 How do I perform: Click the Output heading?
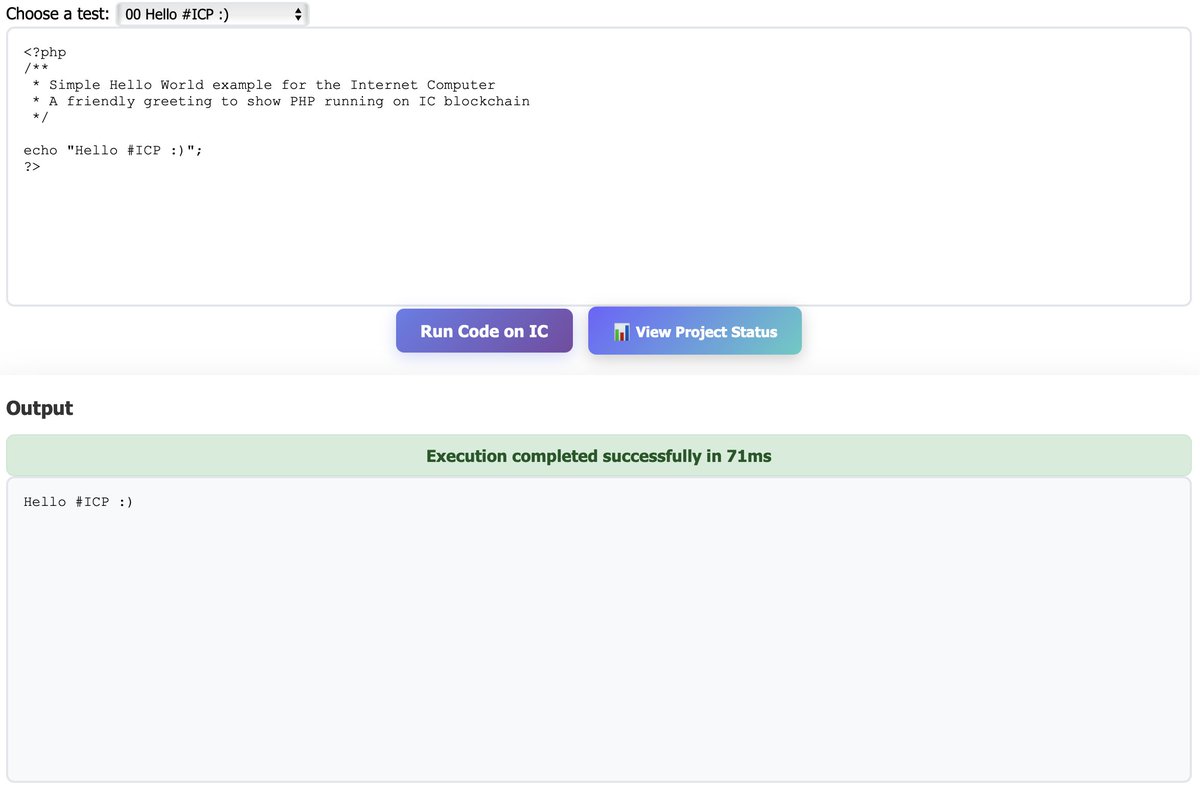click(40, 408)
